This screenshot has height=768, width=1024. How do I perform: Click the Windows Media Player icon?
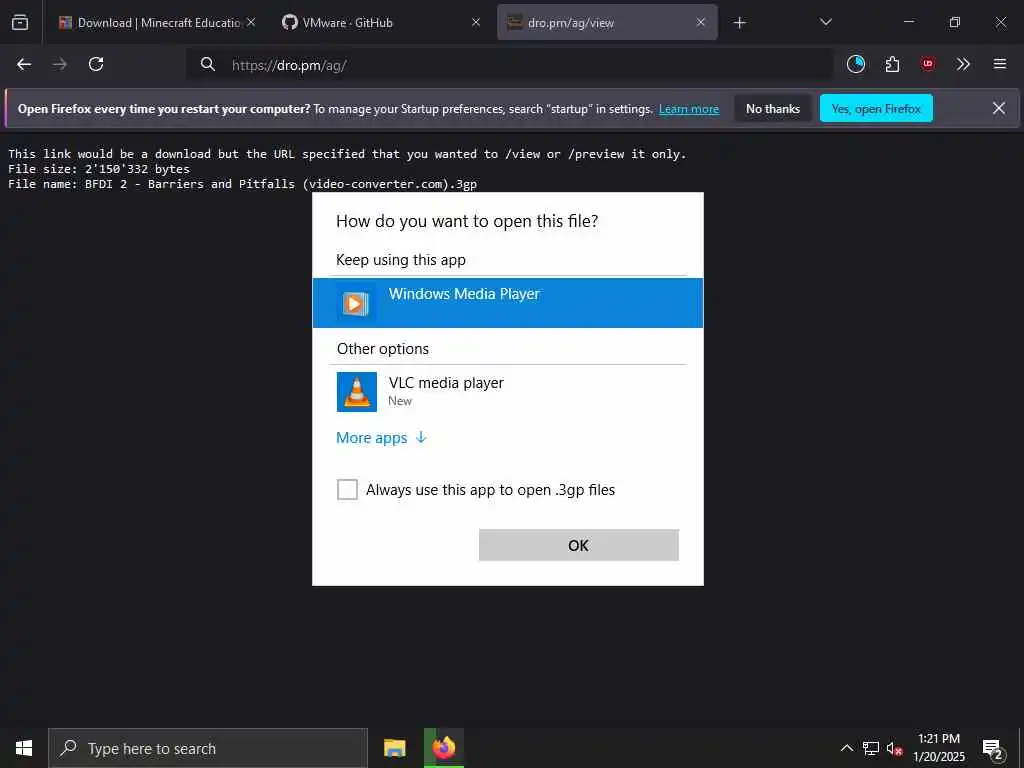[356, 303]
